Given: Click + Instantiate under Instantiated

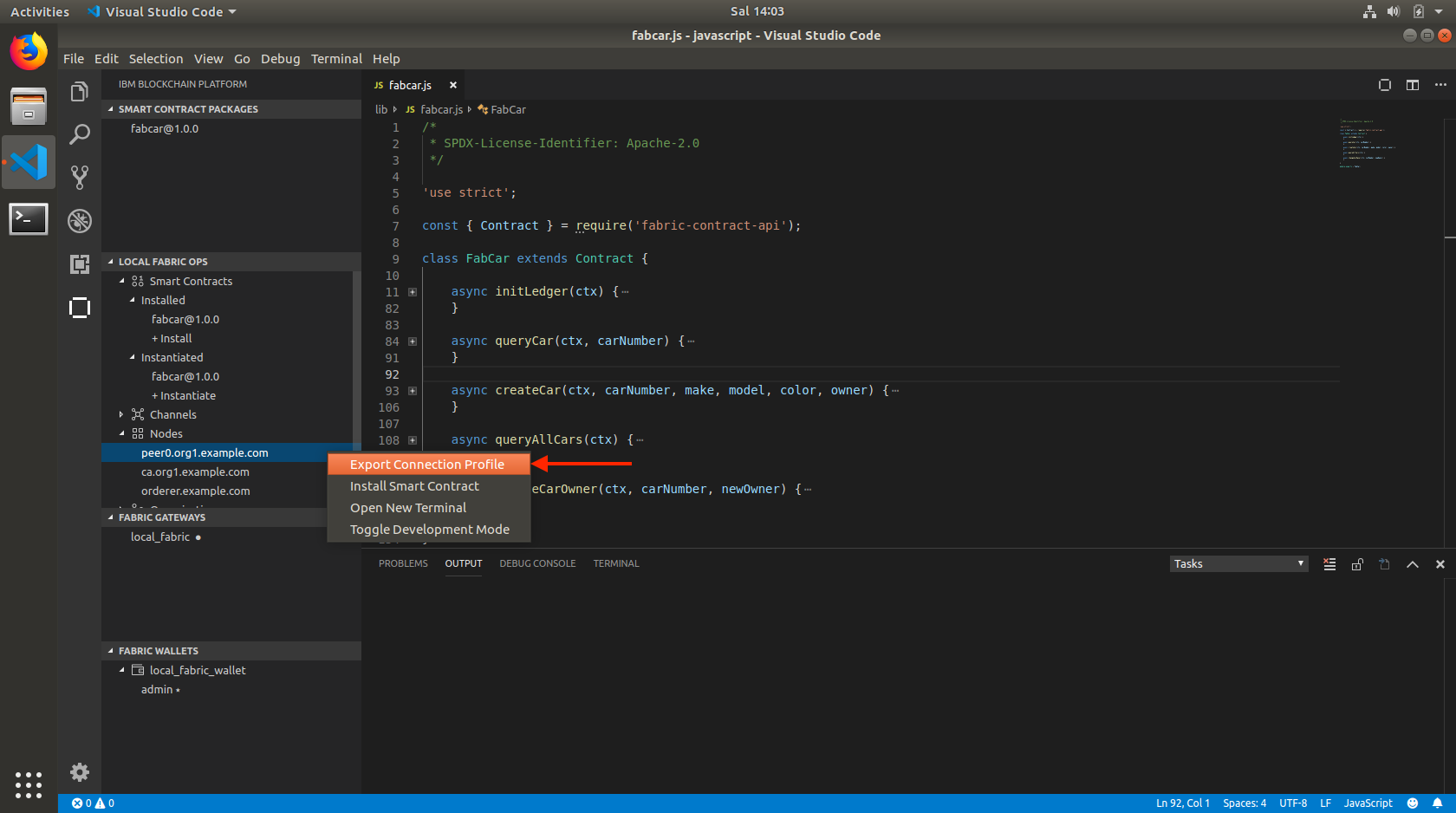Looking at the screenshot, I should [x=184, y=395].
